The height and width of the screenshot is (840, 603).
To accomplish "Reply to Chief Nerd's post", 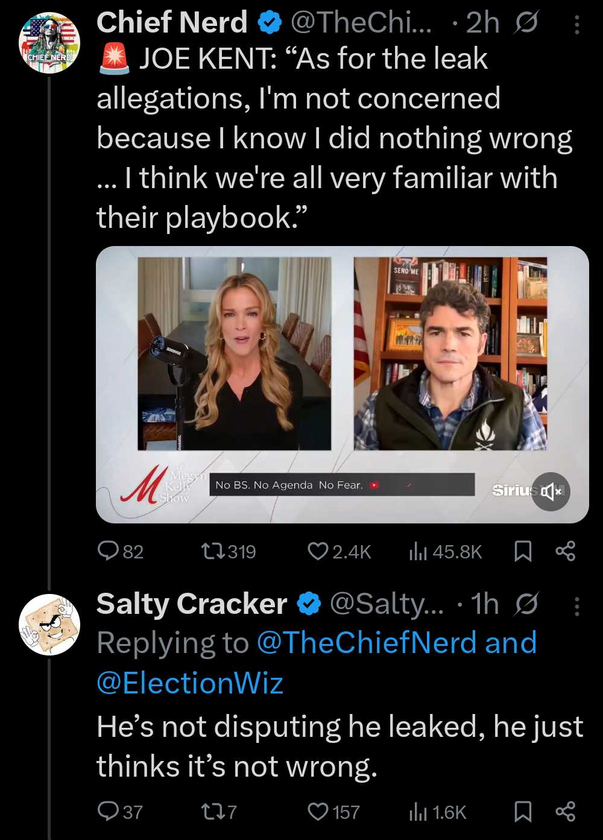I will (108, 551).
